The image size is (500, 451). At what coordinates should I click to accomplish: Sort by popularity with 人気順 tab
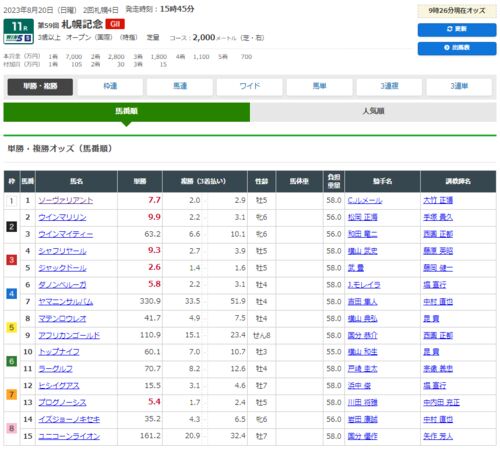[x=373, y=112]
